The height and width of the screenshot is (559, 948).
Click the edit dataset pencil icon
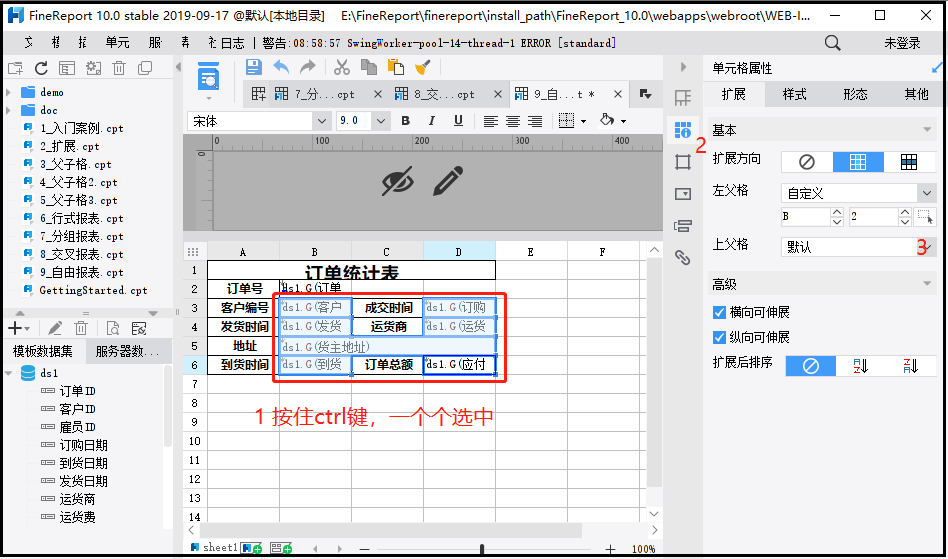pyautogui.click(x=55, y=328)
